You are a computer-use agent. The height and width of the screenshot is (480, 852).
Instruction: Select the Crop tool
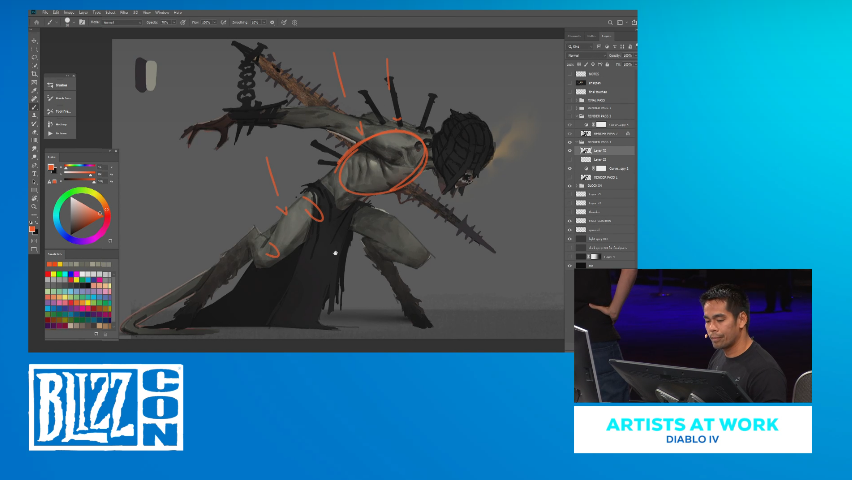pyautogui.click(x=34, y=74)
